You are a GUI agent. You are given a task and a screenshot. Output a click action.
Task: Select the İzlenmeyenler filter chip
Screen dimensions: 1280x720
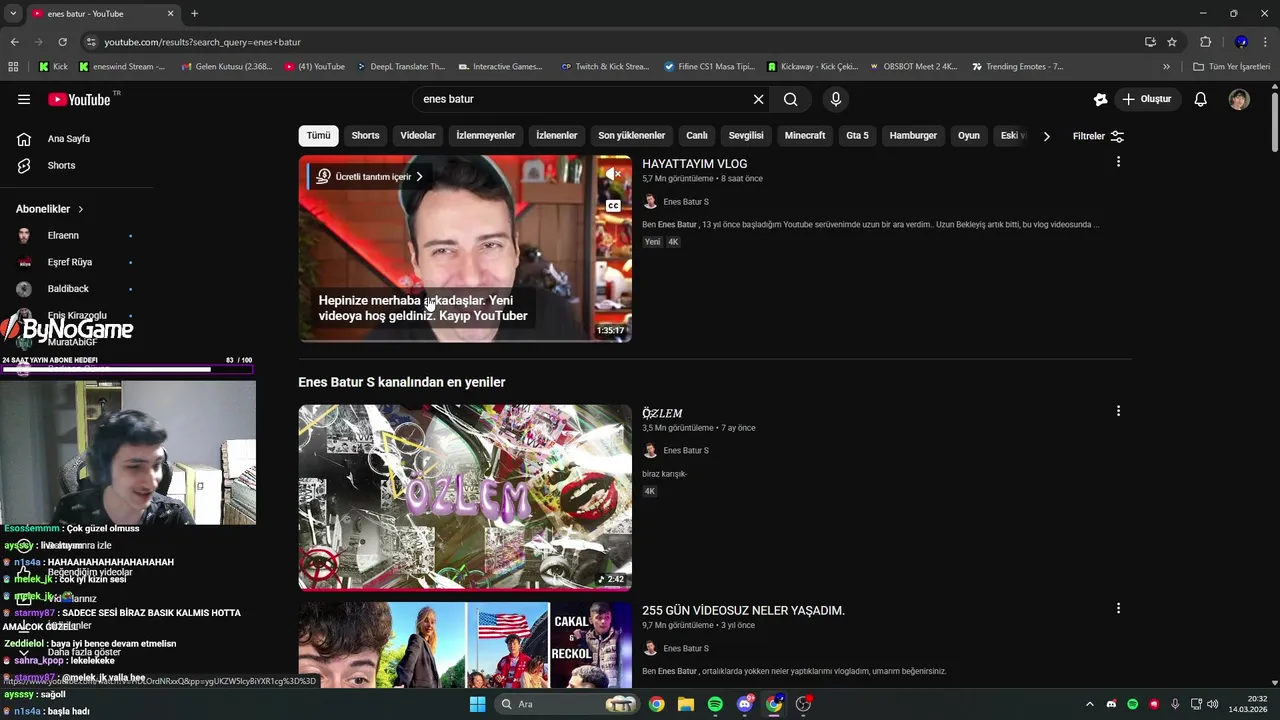(486, 136)
